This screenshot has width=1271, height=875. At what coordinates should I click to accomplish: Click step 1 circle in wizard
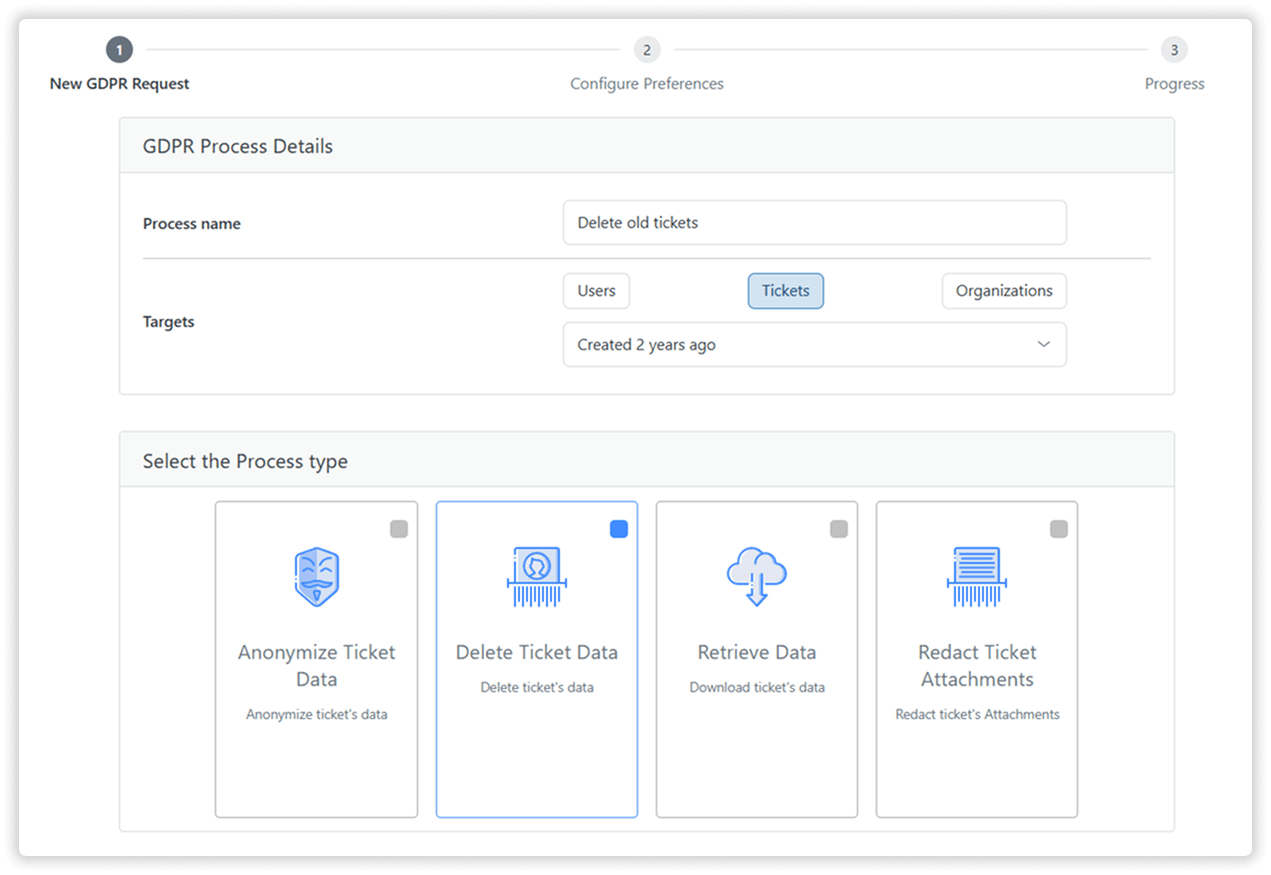119,50
